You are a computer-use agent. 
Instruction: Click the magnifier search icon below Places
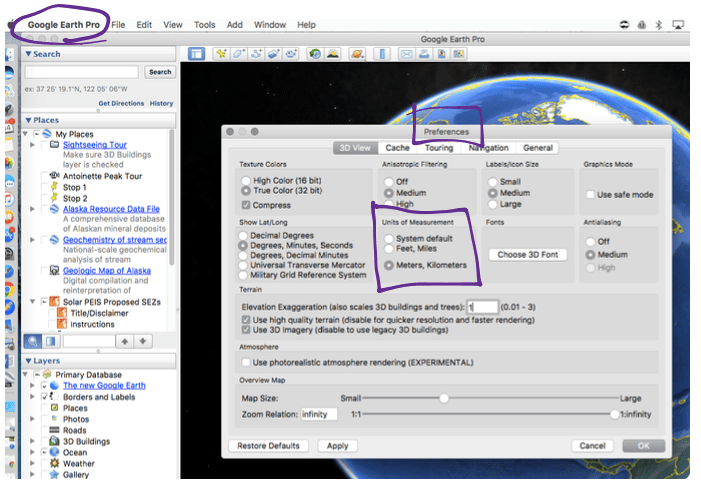[x=33, y=341]
